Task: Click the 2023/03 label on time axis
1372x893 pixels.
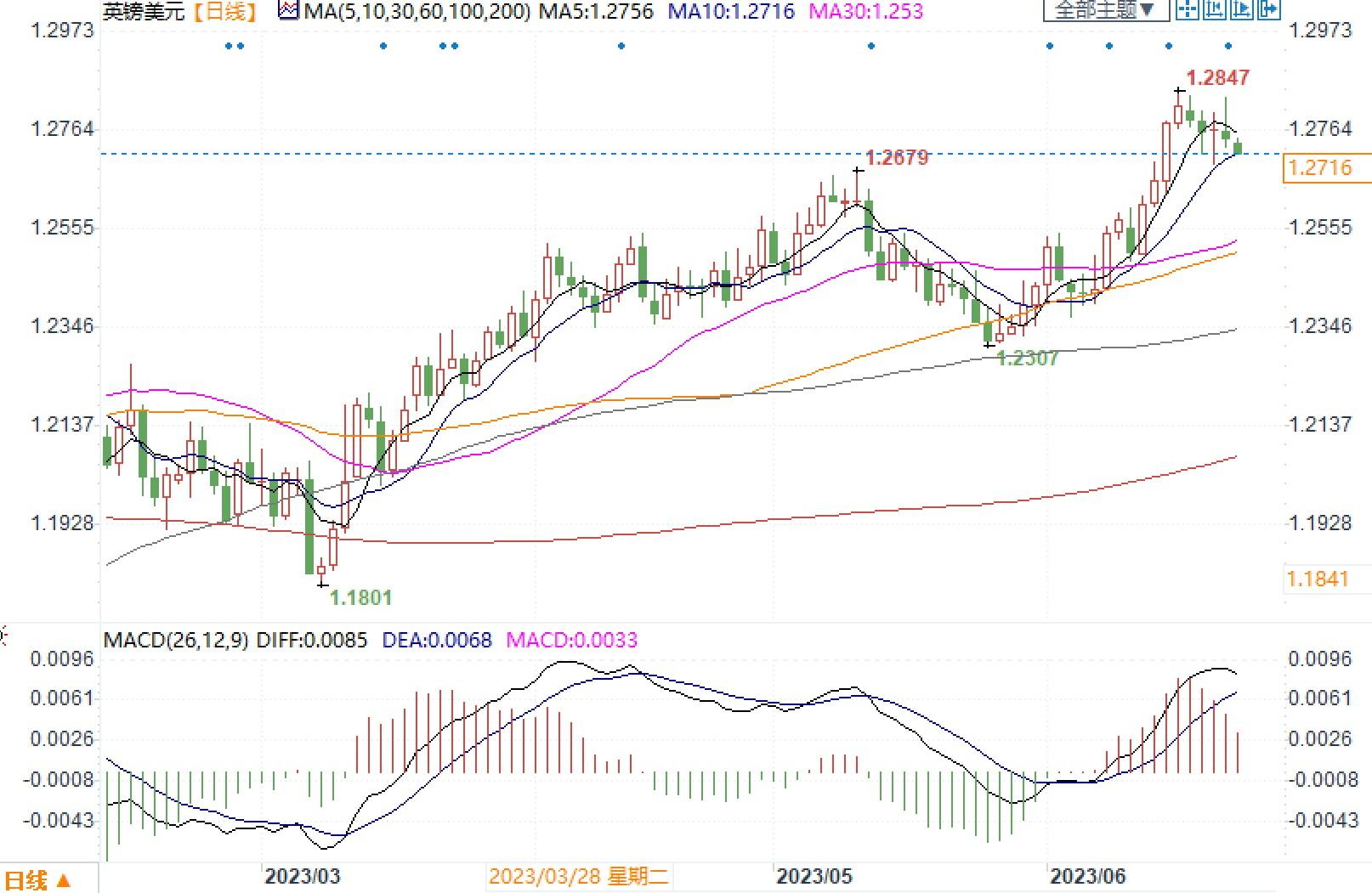Action: point(302,877)
